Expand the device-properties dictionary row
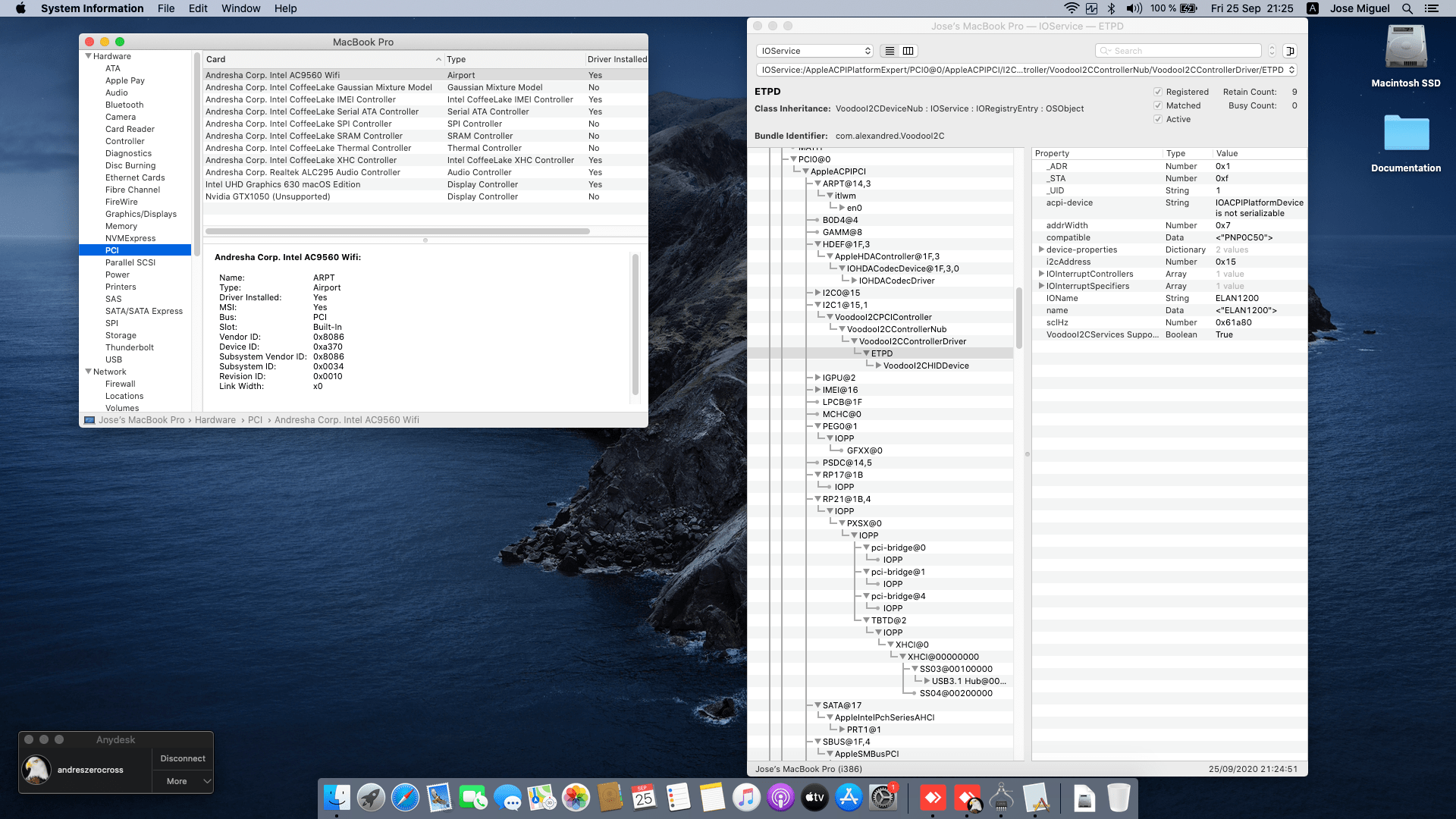The height and width of the screenshot is (819, 1456). point(1041,249)
